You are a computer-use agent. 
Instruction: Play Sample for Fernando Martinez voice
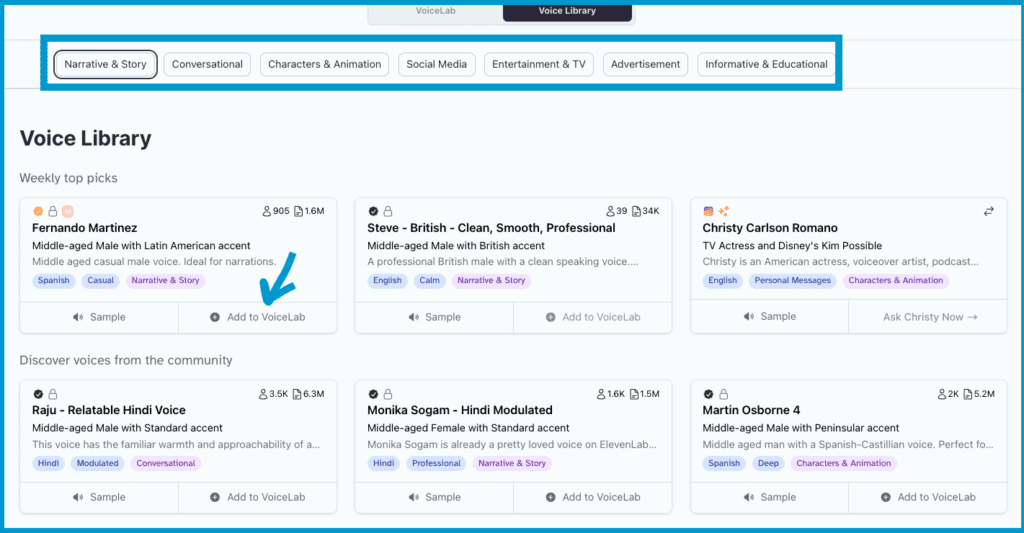coord(98,317)
